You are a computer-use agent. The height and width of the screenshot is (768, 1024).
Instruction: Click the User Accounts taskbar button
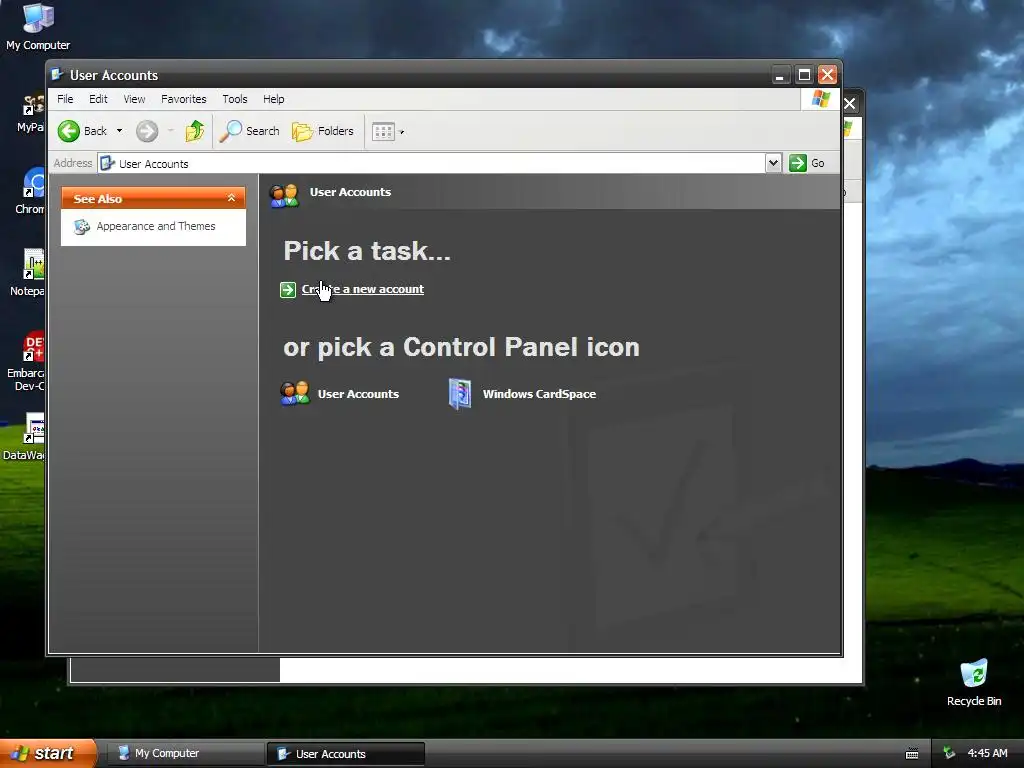point(345,754)
